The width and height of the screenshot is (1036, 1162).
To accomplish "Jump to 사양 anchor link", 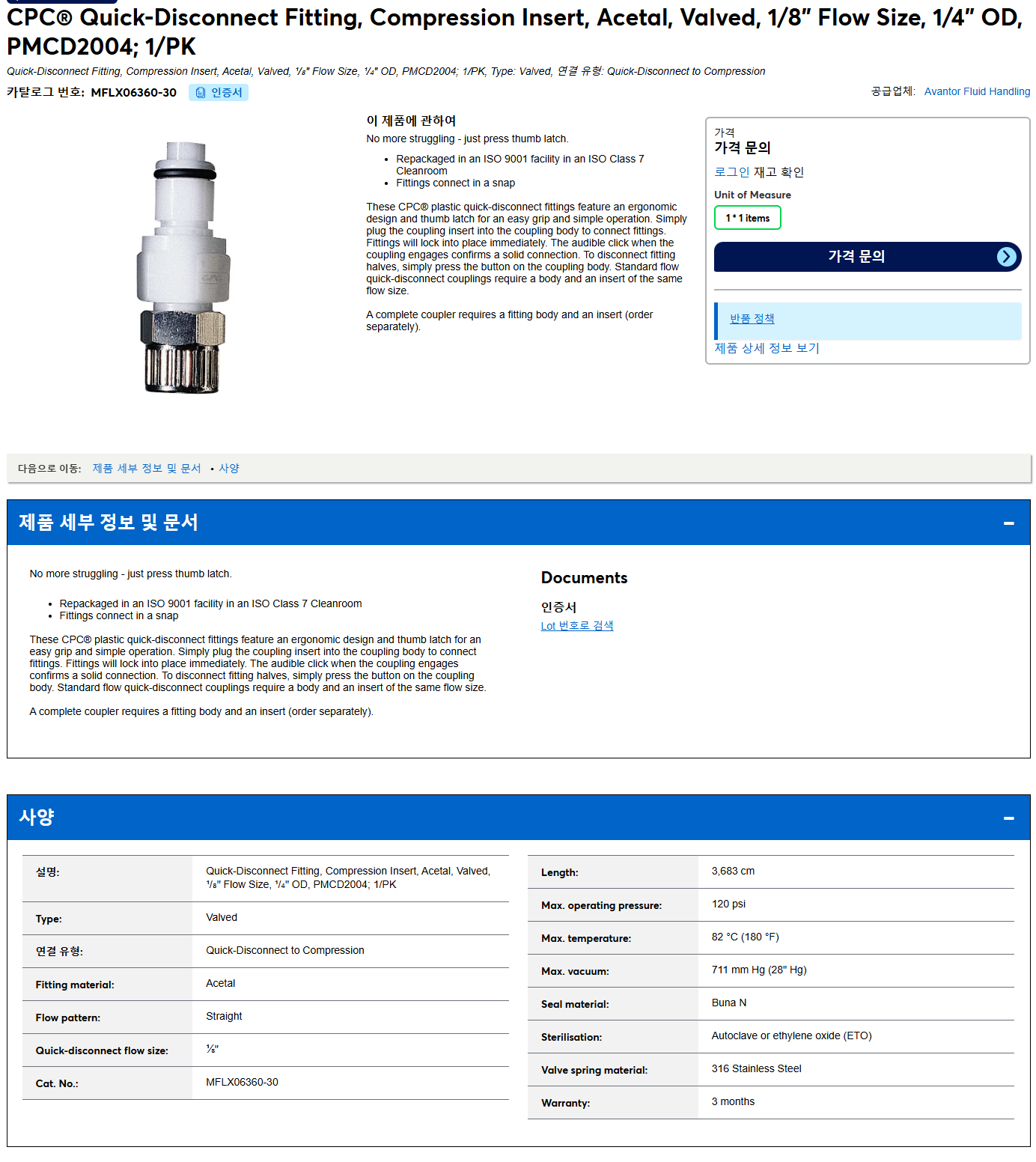I will point(229,469).
